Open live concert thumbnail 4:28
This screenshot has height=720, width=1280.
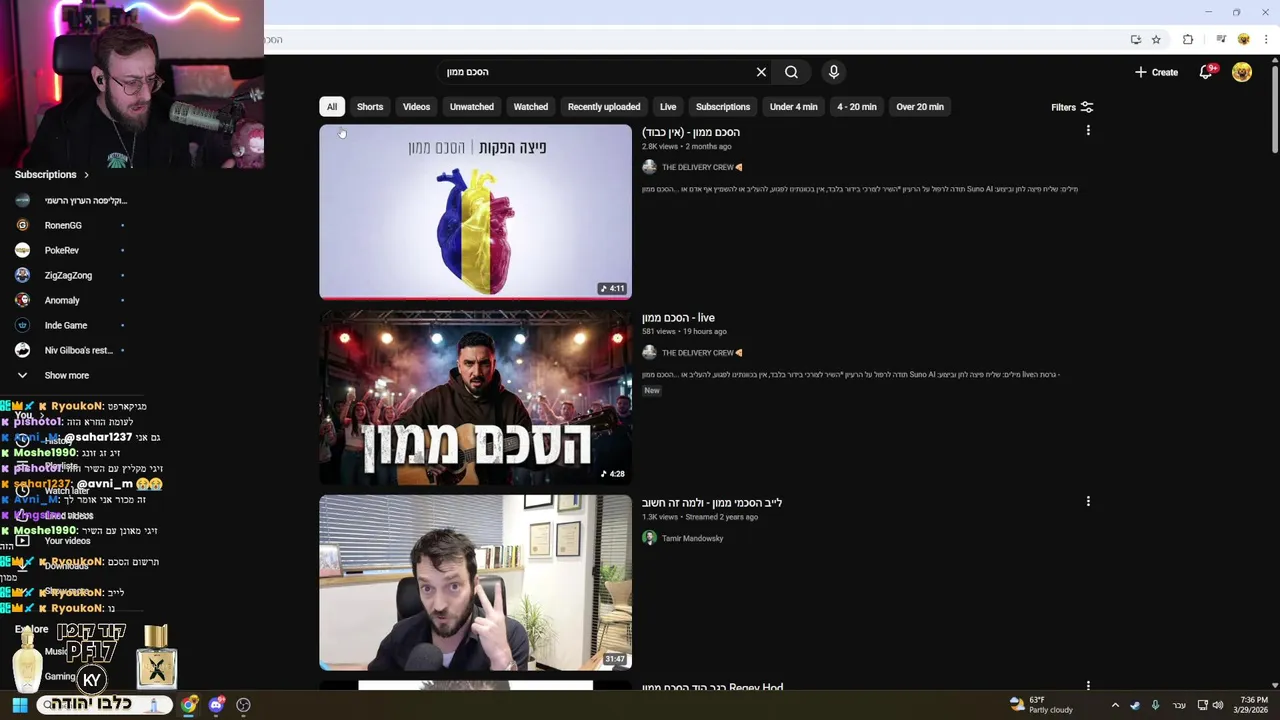tap(476, 397)
